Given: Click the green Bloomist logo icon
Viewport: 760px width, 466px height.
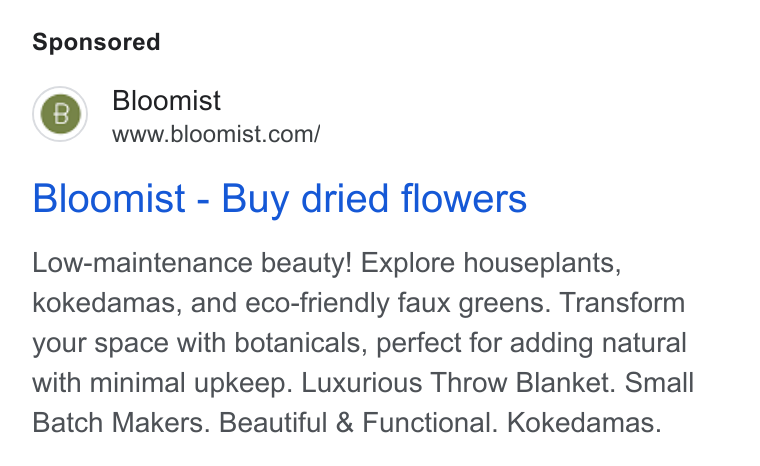Looking at the screenshot, I should (60, 114).
